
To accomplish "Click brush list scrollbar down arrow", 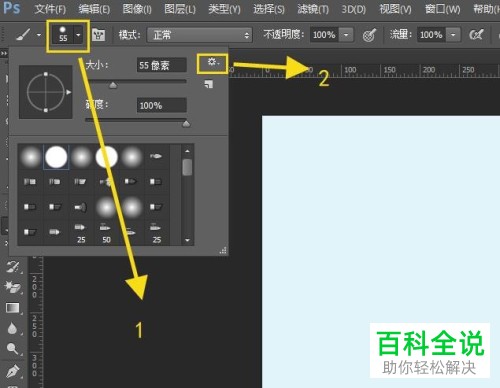I will [187, 240].
